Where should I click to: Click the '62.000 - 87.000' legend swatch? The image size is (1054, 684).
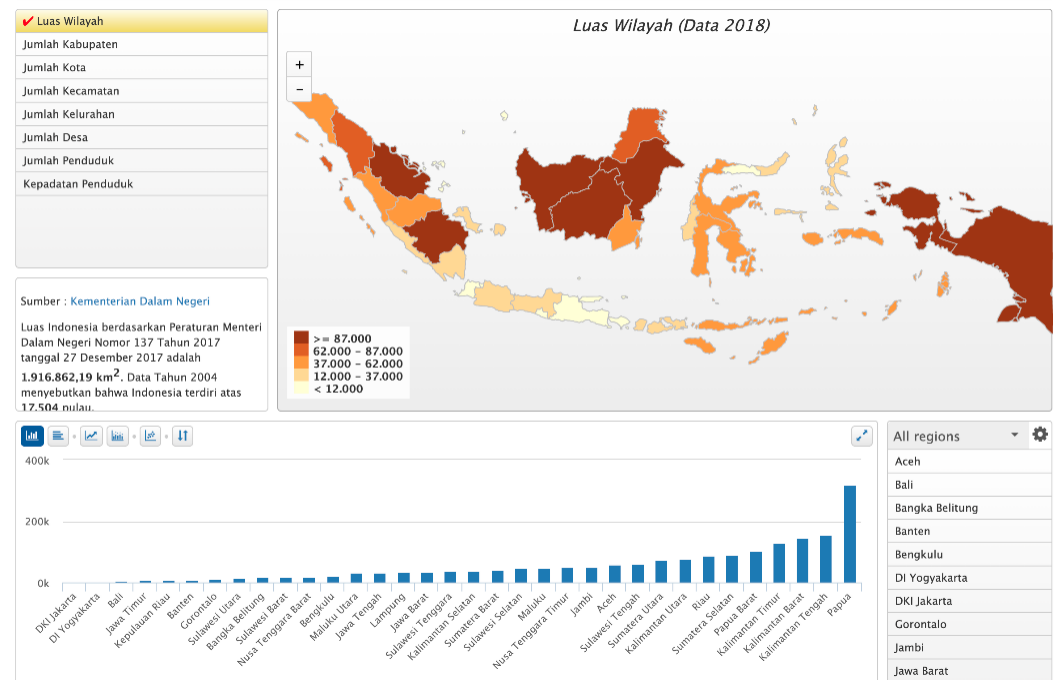(301, 351)
